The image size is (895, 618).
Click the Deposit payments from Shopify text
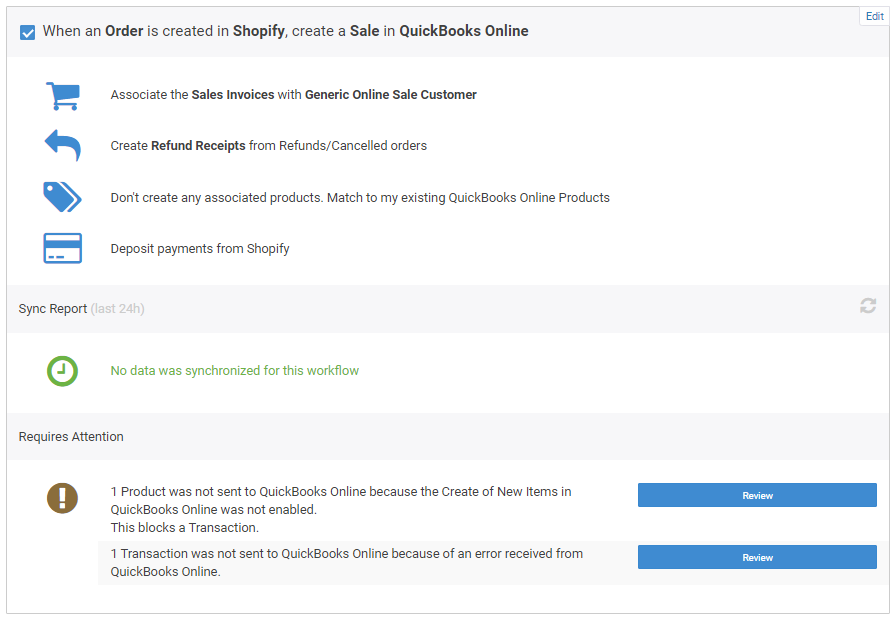tap(200, 249)
